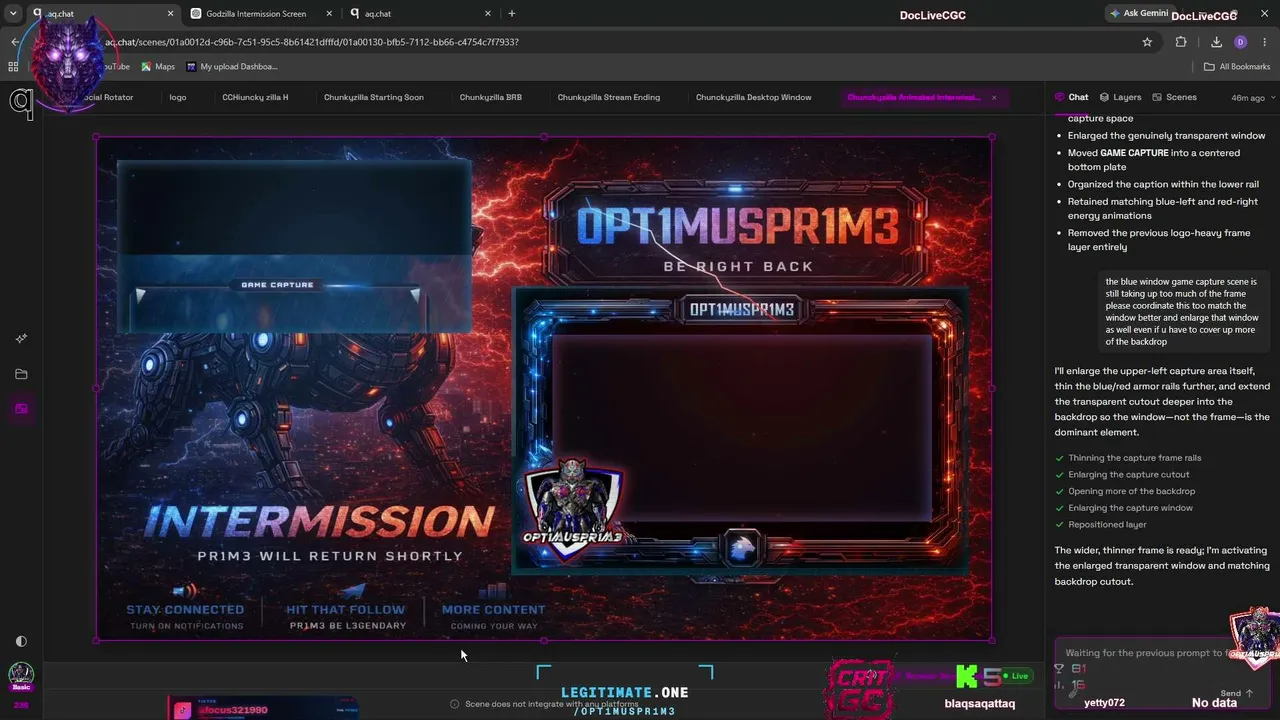Switch to the Layers panel tab
Viewport: 1280px width, 720px height.
[1120, 97]
